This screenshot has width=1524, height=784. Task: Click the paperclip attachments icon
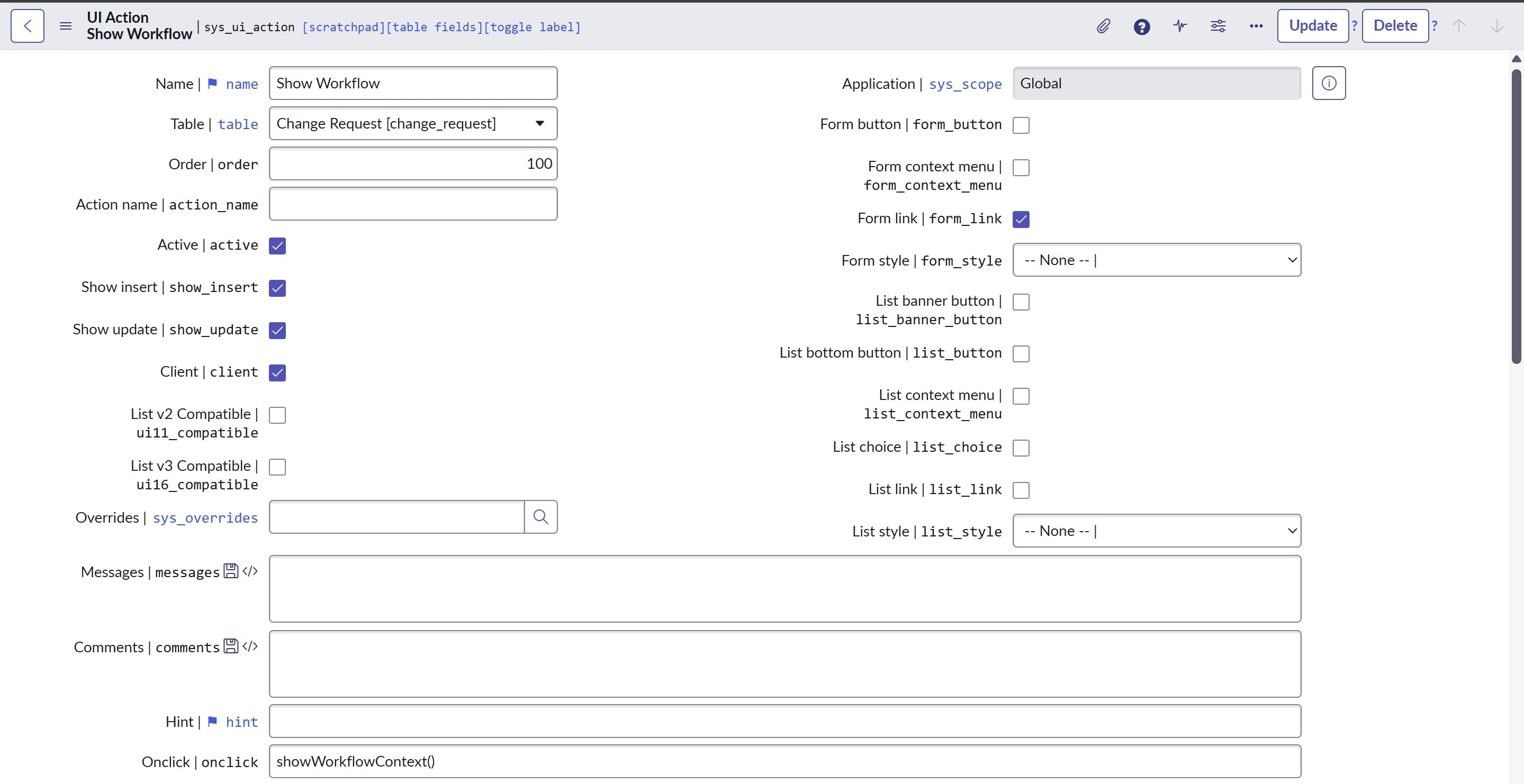(x=1103, y=26)
